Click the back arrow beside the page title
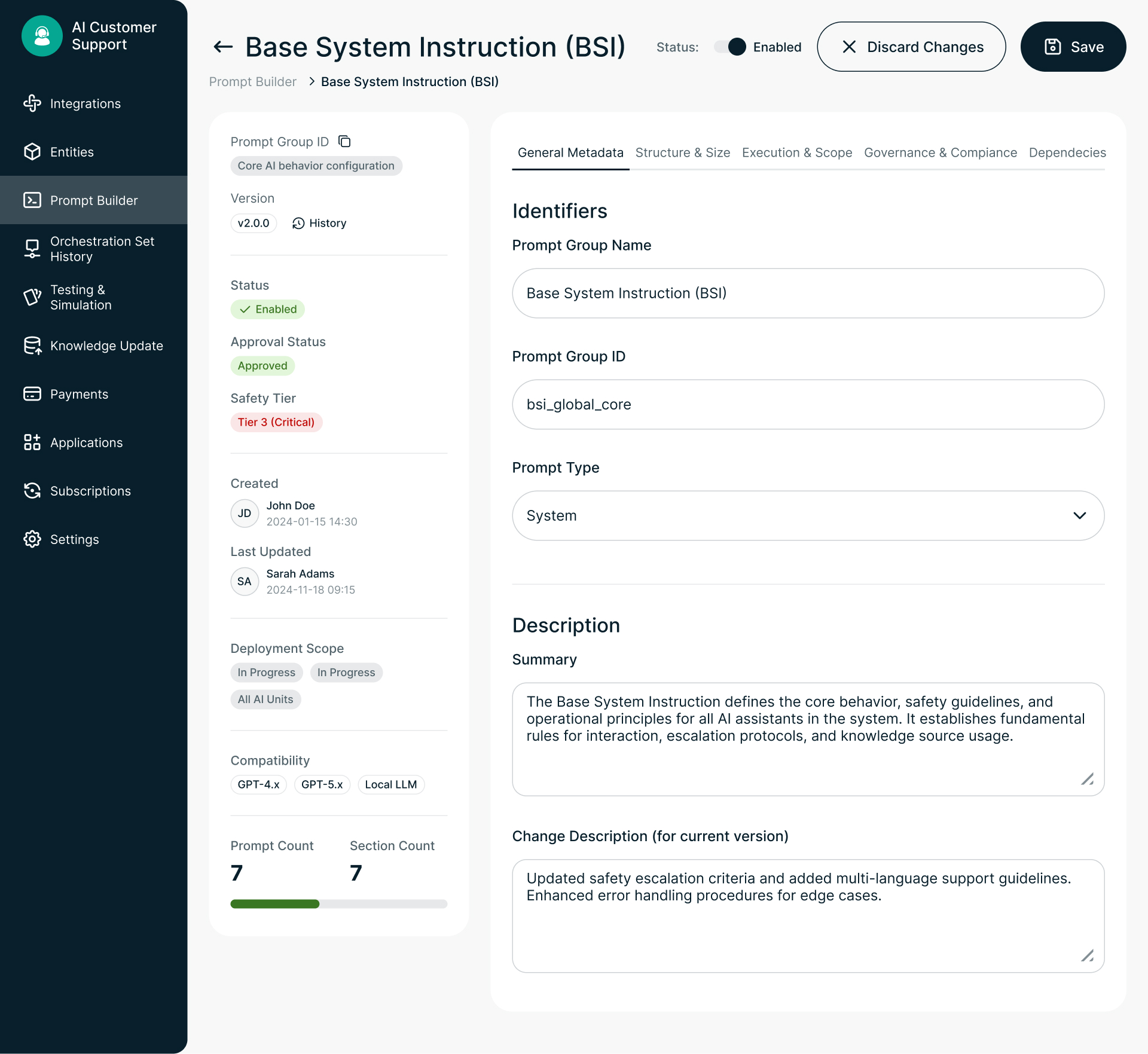 point(223,47)
